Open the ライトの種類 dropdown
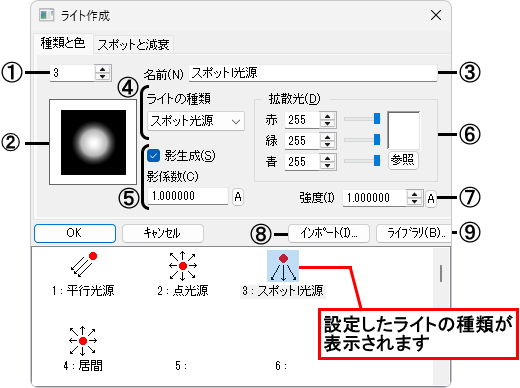This screenshot has height=388, width=520. 196,121
